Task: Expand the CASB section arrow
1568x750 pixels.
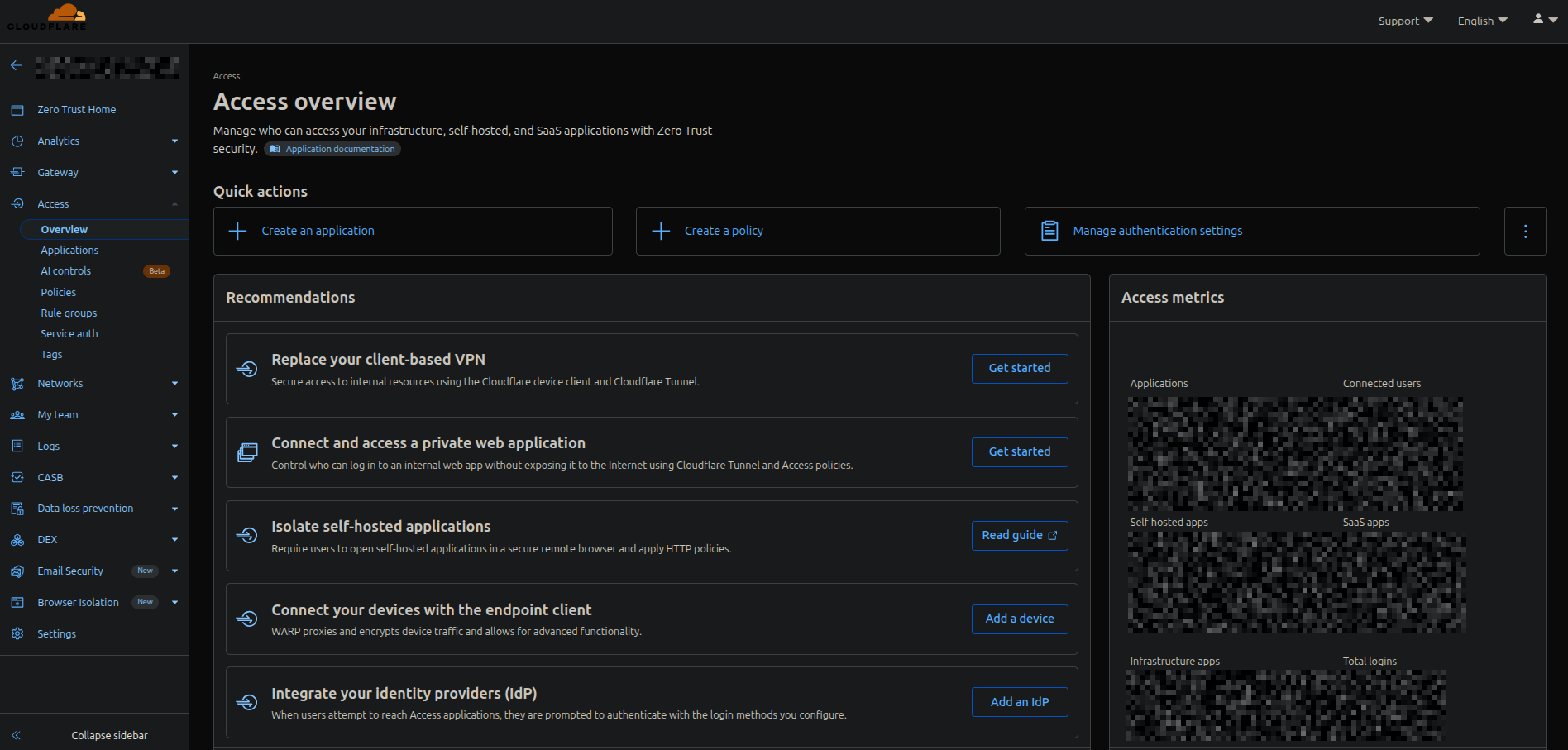Action: 174,478
